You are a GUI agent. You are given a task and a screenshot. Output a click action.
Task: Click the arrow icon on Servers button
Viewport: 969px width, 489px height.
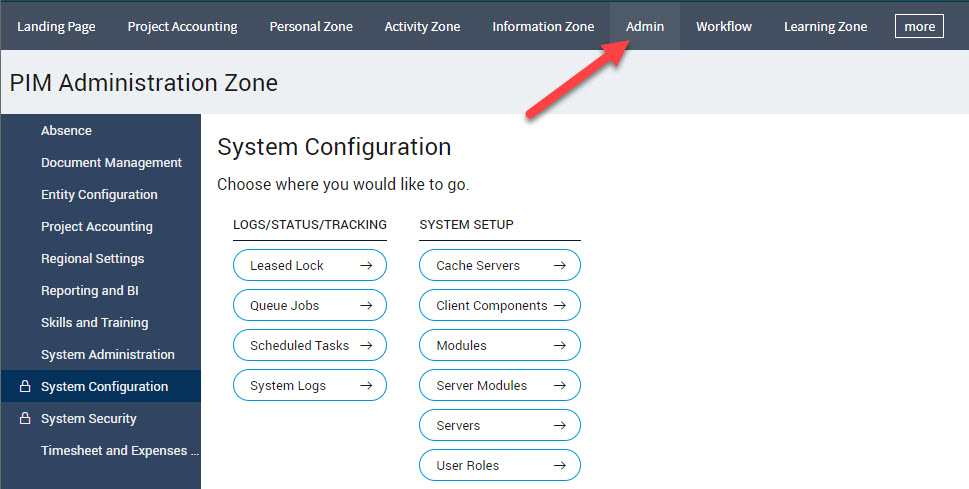tap(560, 425)
